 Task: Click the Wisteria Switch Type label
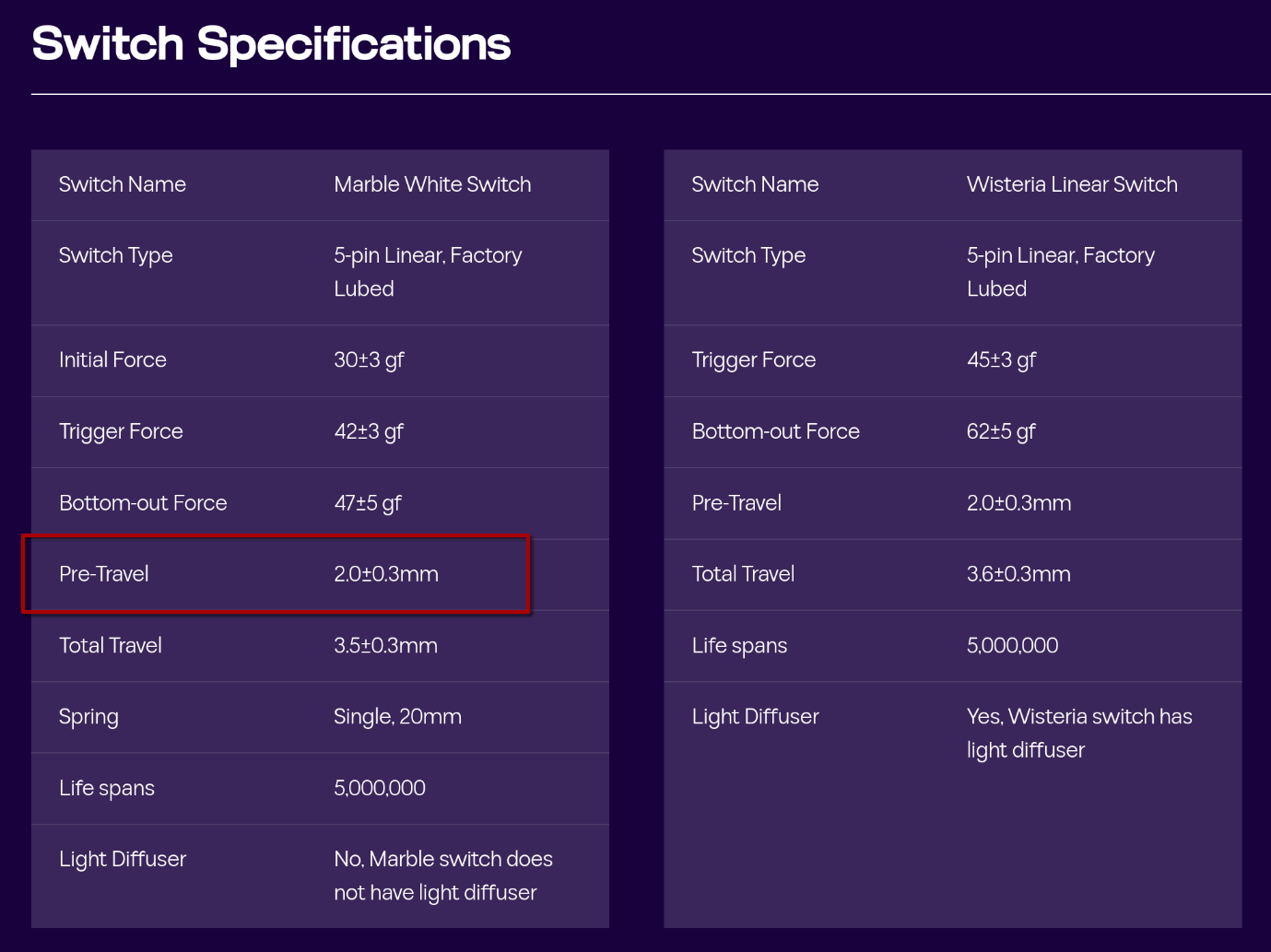[x=748, y=255]
